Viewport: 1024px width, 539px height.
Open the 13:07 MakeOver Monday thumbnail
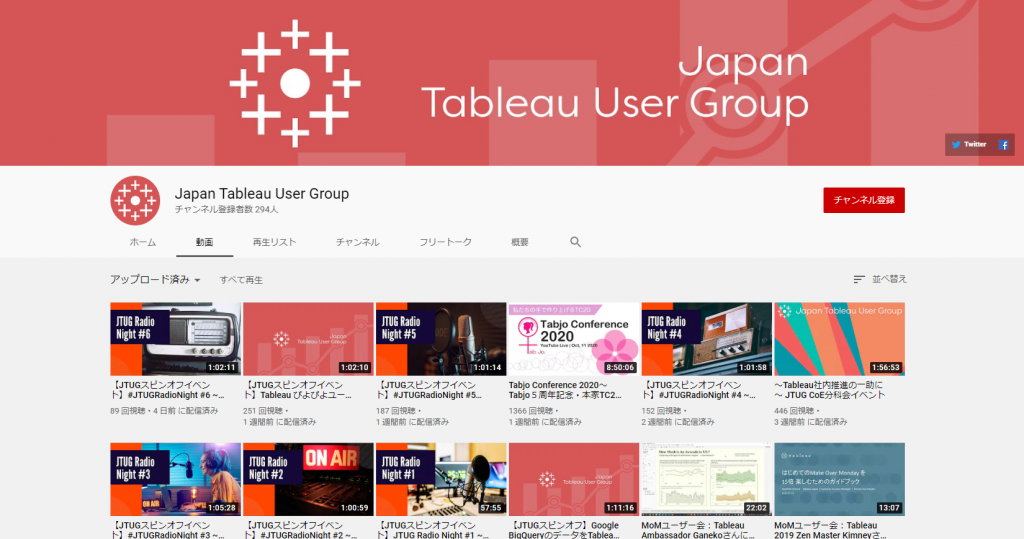click(x=839, y=479)
